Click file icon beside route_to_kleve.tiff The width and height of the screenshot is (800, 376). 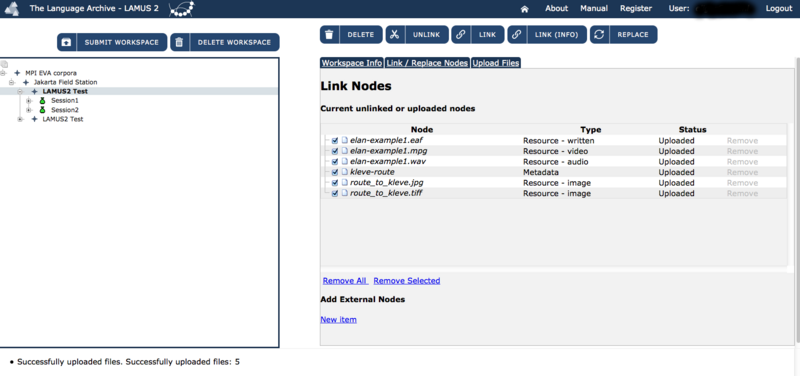click(x=344, y=193)
